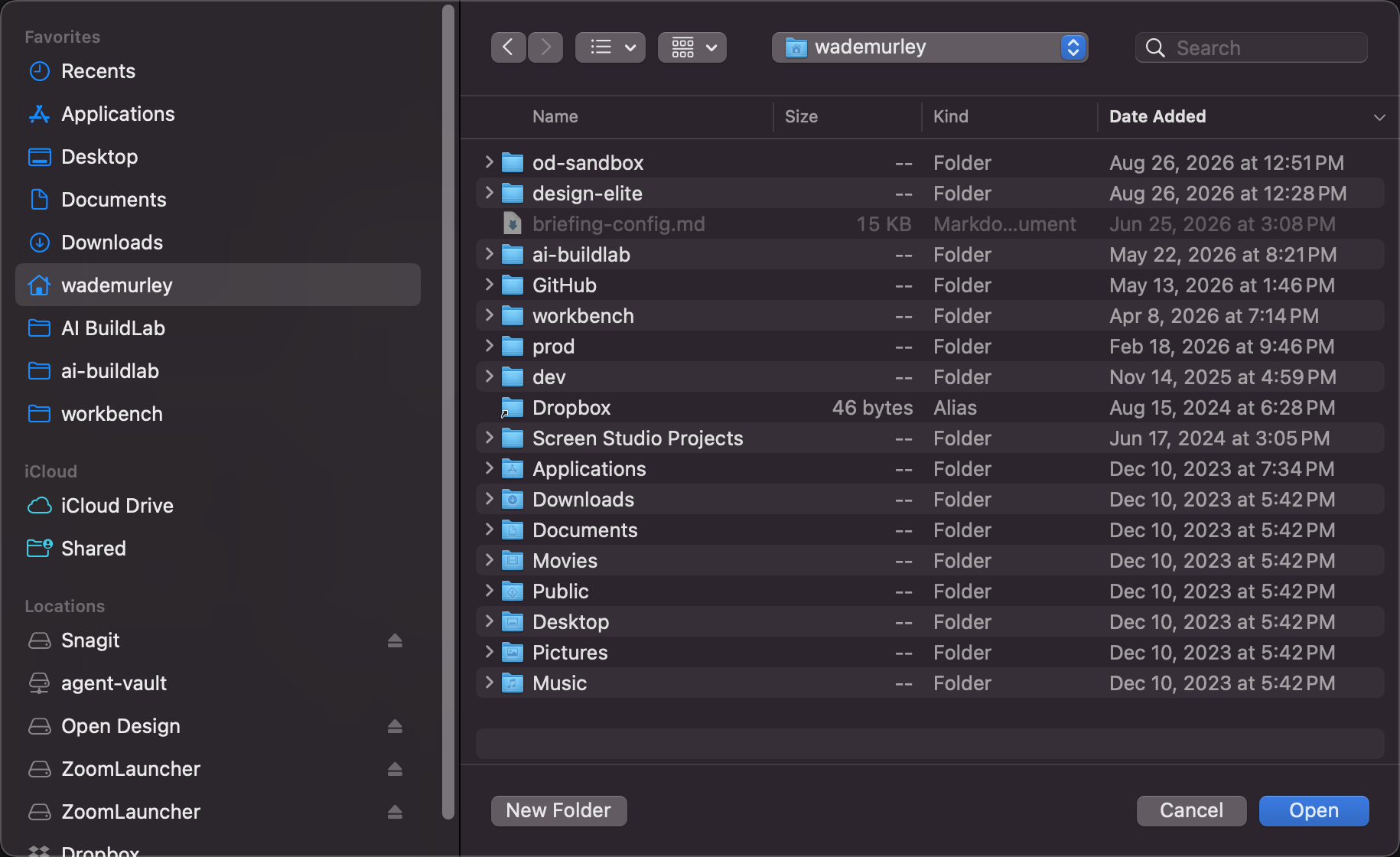Open the workbench sidebar folder
This screenshot has width=1400, height=857.
[218, 414]
